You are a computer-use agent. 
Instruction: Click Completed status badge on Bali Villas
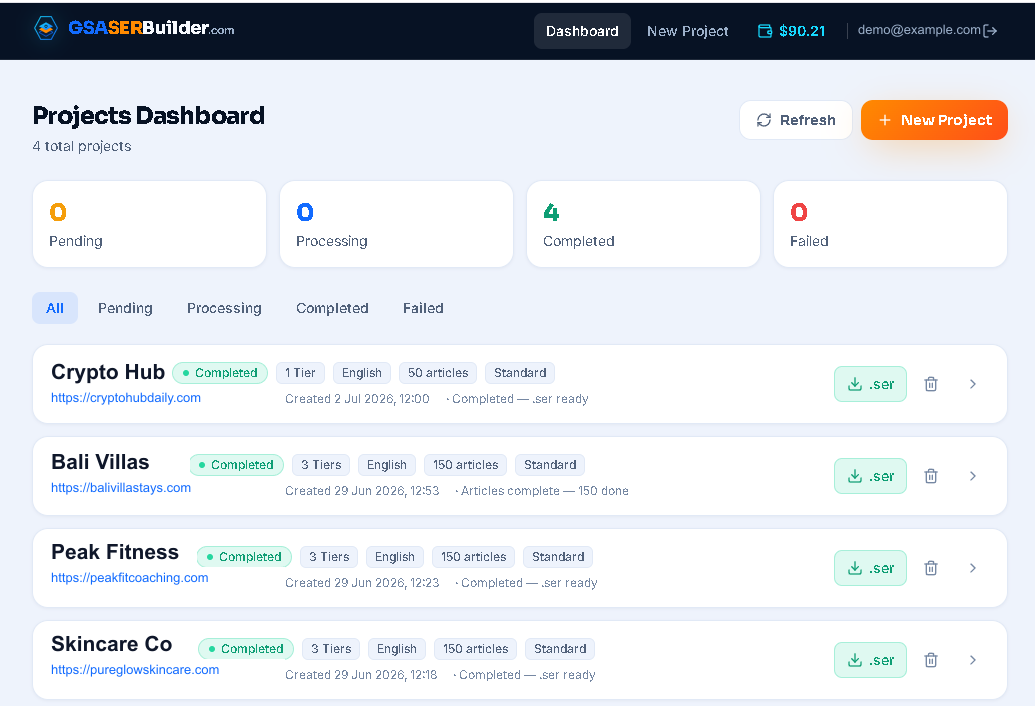236,465
